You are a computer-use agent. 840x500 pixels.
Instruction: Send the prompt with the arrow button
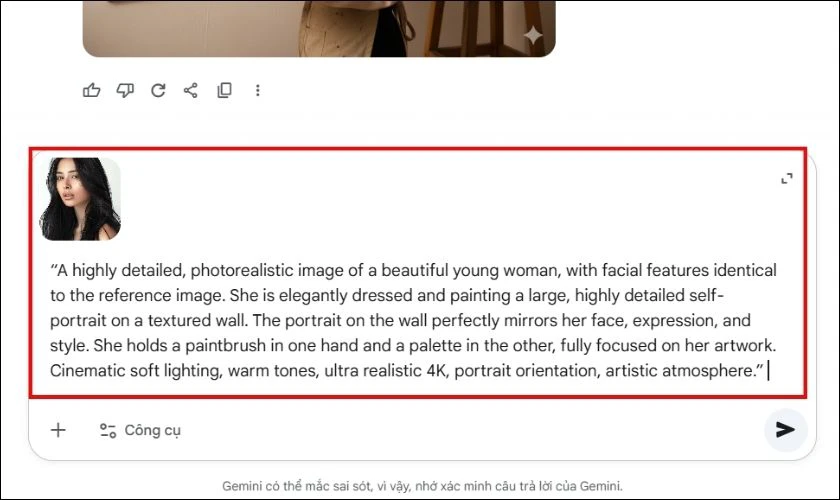tap(786, 430)
